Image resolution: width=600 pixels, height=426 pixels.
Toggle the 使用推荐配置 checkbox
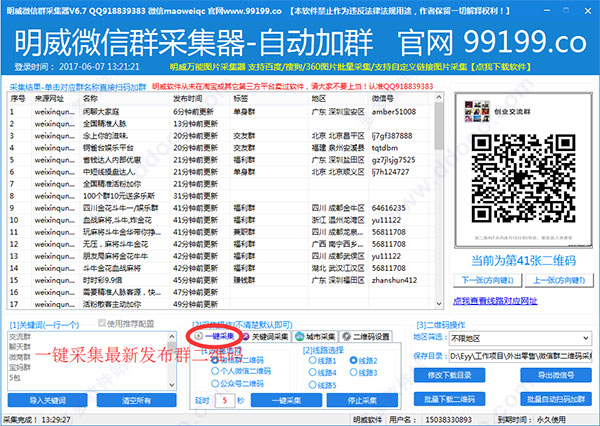(102, 325)
